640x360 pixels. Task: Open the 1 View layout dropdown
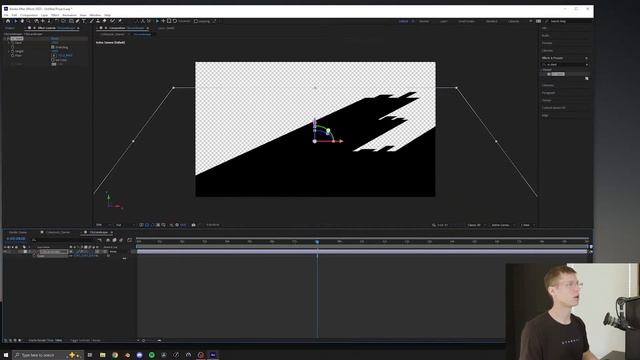[x=527, y=225]
